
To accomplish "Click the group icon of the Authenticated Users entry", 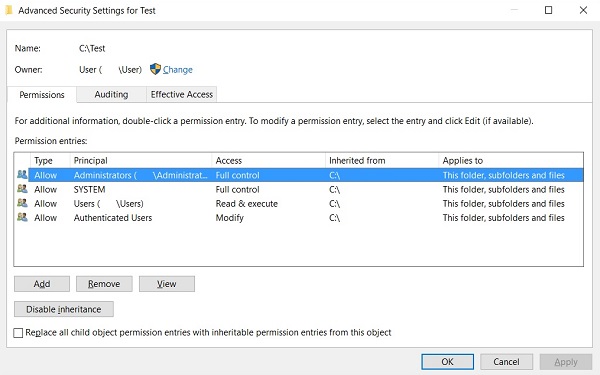I will tap(22, 217).
